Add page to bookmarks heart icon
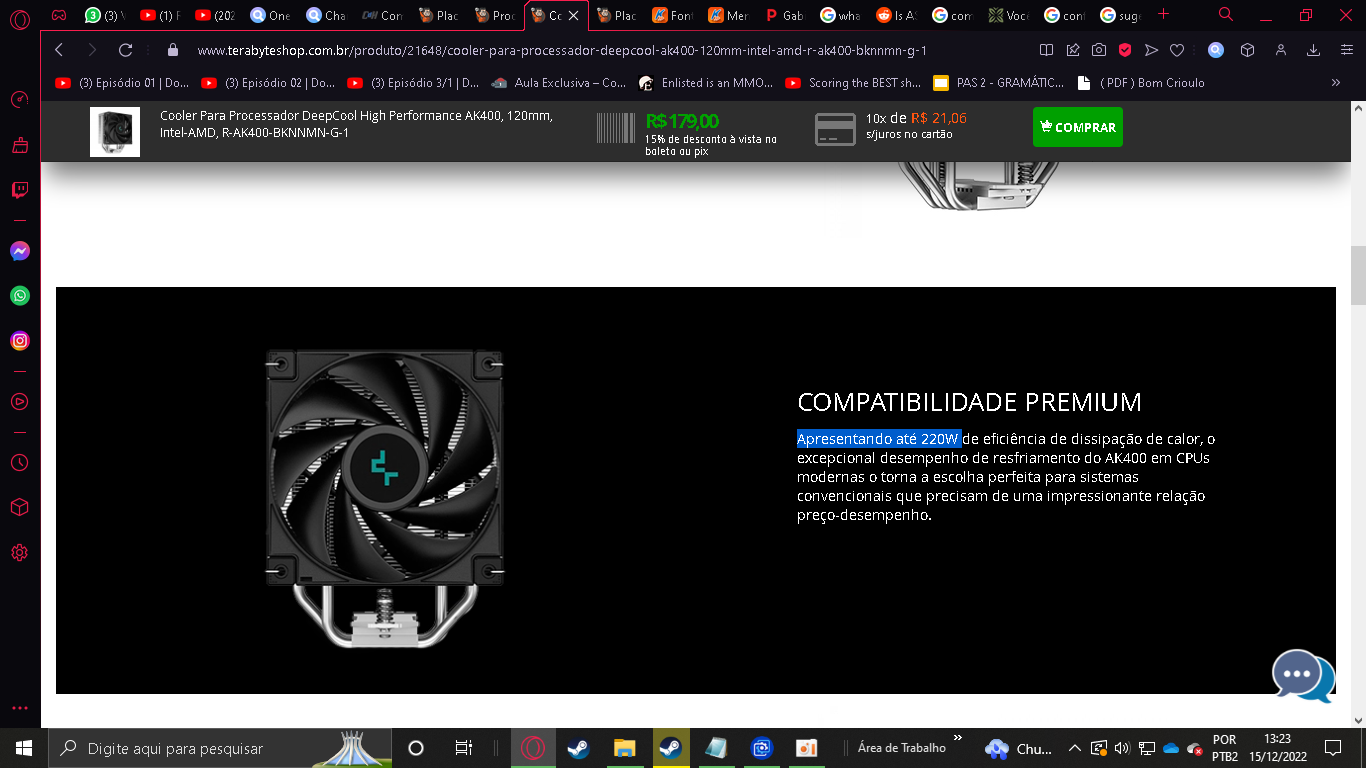 coord(1178,50)
